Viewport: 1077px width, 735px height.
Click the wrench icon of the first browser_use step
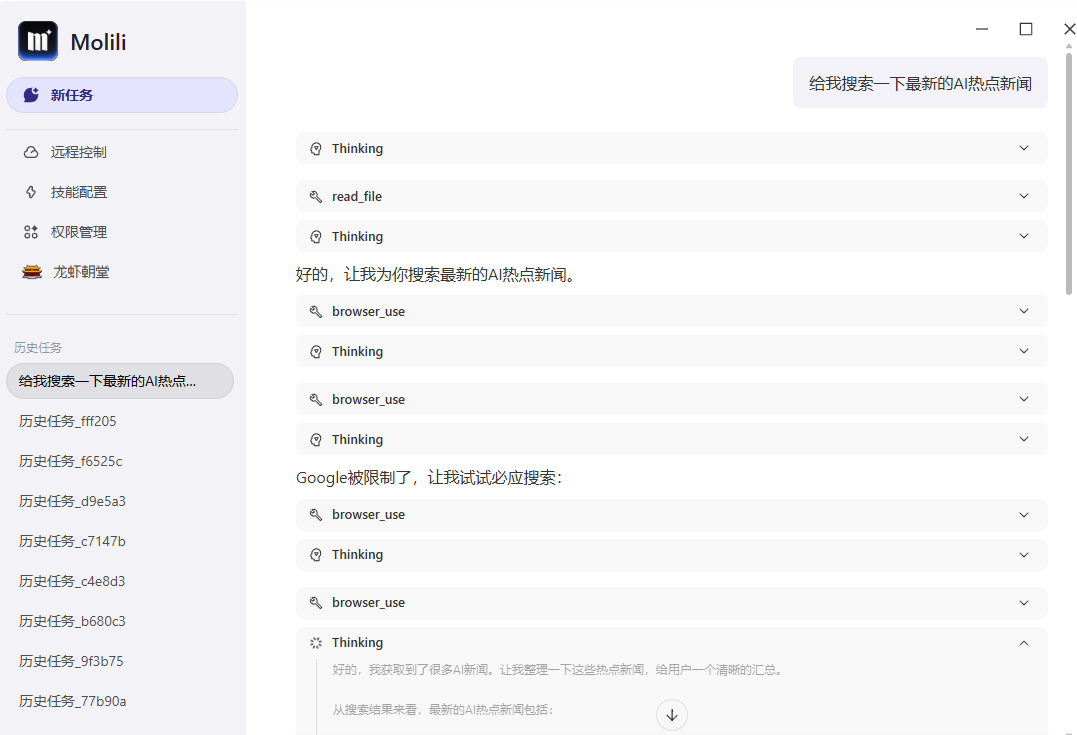point(314,311)
